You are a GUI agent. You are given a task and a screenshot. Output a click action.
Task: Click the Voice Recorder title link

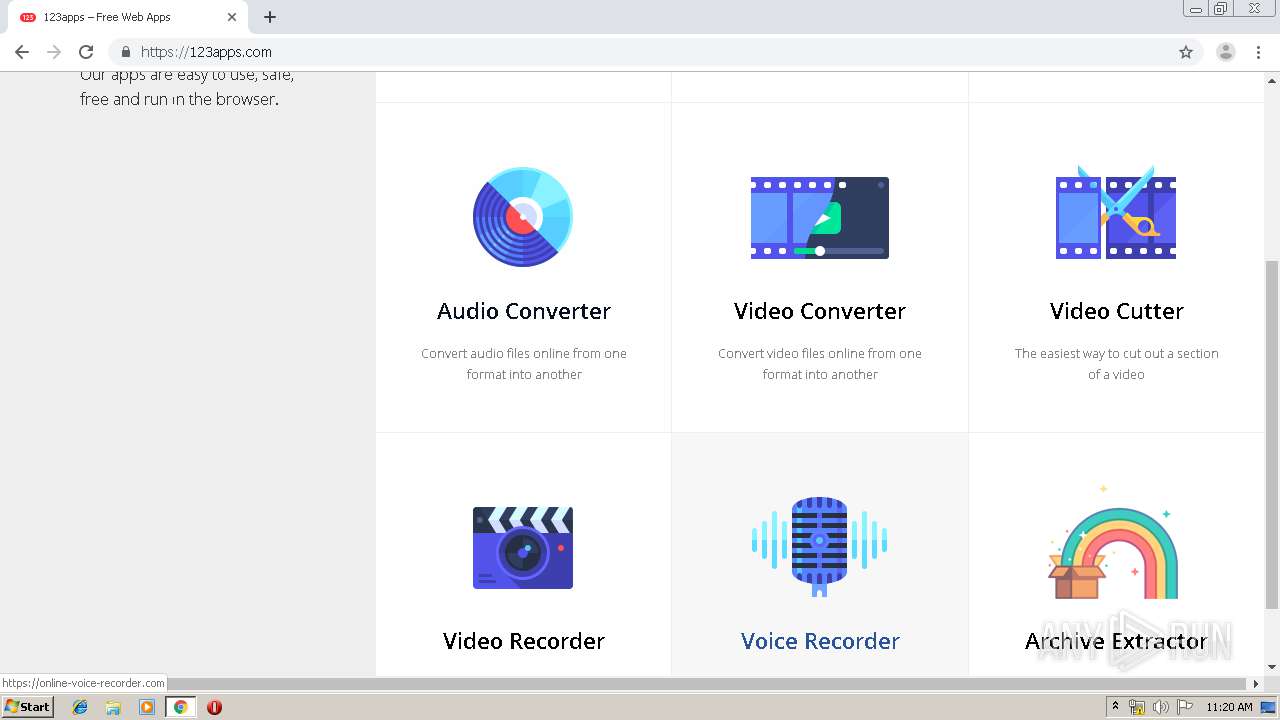[820, 641]
